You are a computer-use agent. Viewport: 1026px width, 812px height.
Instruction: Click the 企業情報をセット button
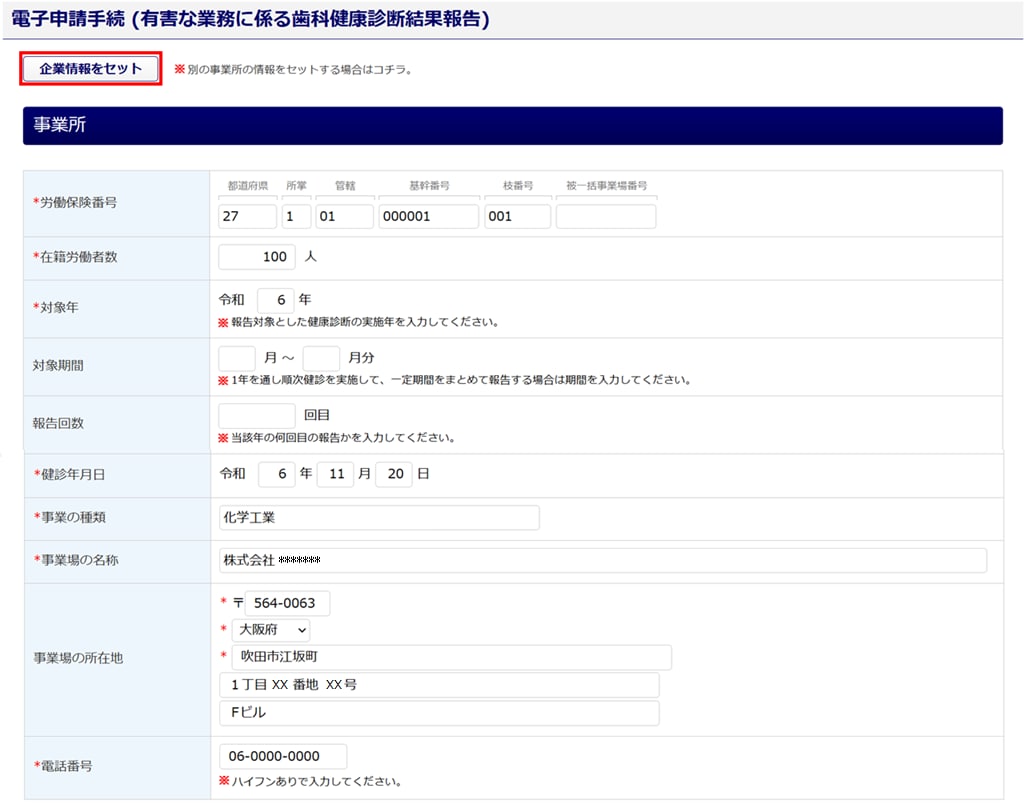[x=91, y=69]
